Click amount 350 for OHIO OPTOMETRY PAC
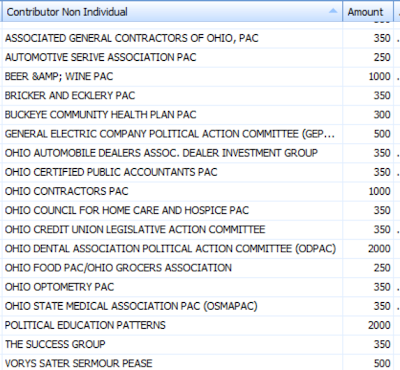 pyautogui.click(x=382, y=287)
